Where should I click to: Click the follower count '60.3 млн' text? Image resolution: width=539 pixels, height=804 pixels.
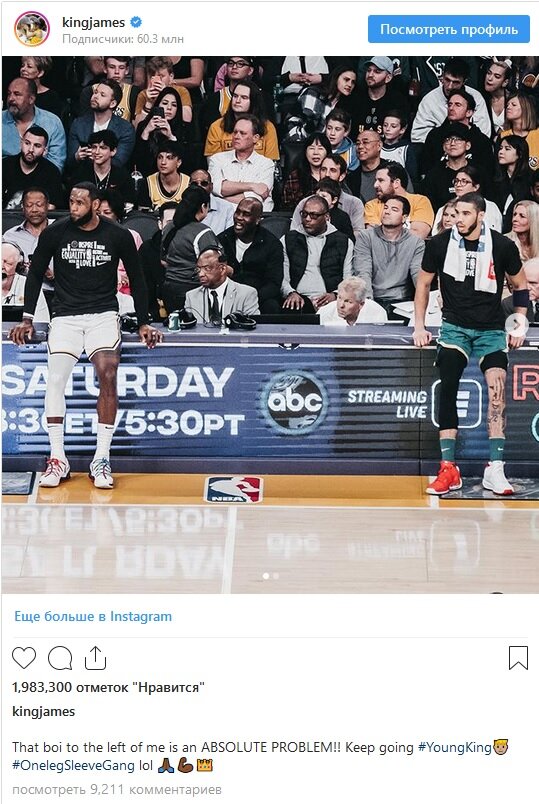point(160,39)
